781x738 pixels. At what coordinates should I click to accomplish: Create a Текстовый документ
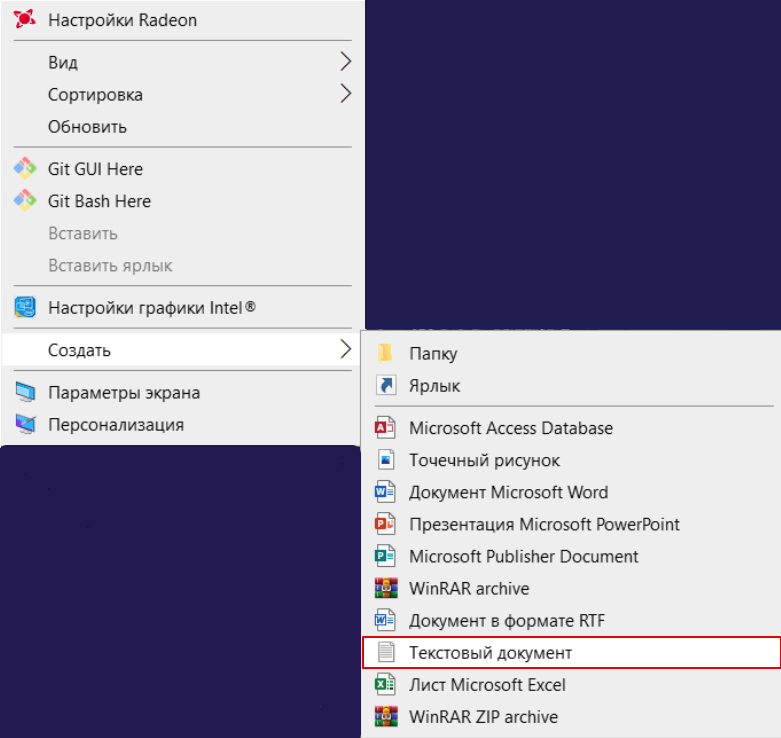(571, 652)
